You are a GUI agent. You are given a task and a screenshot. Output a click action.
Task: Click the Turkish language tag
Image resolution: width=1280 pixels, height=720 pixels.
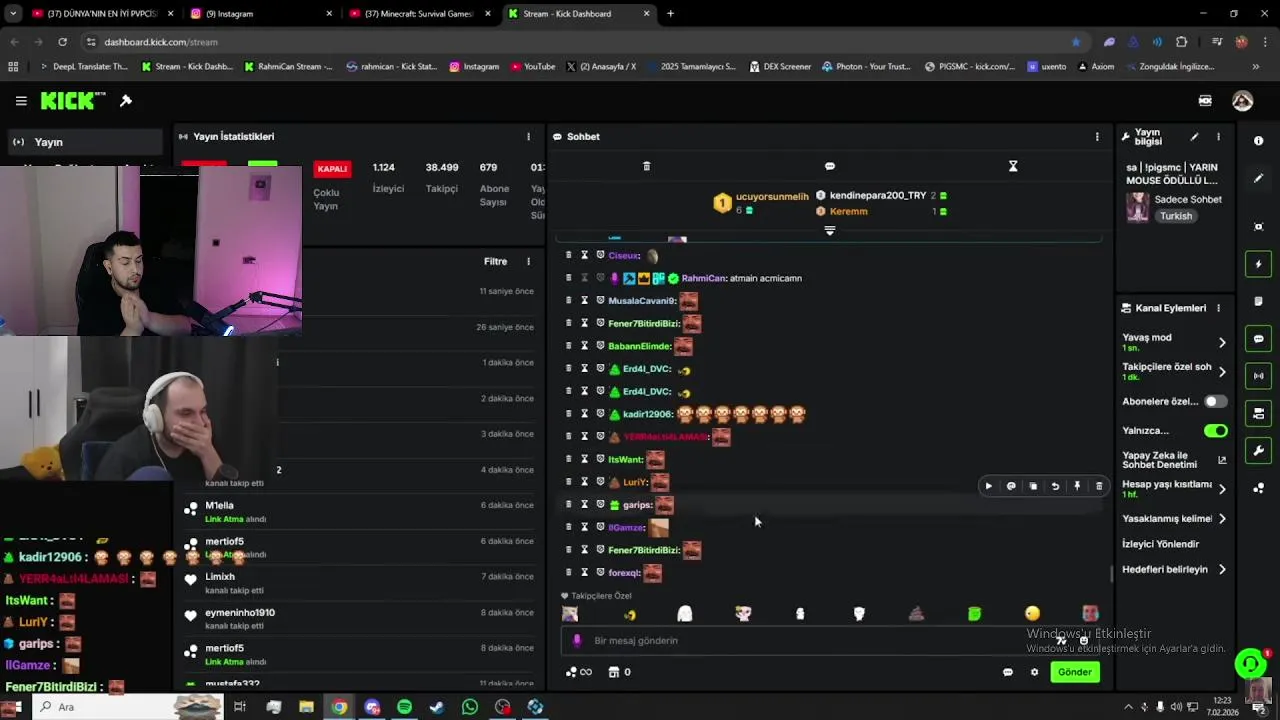[1176, 217]
